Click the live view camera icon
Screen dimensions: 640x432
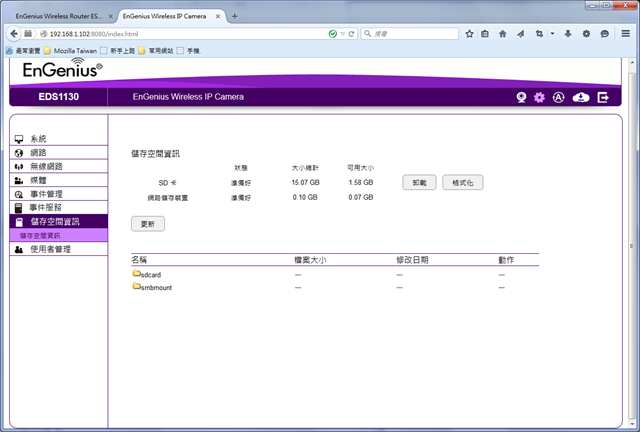click(x=521, y=97)
